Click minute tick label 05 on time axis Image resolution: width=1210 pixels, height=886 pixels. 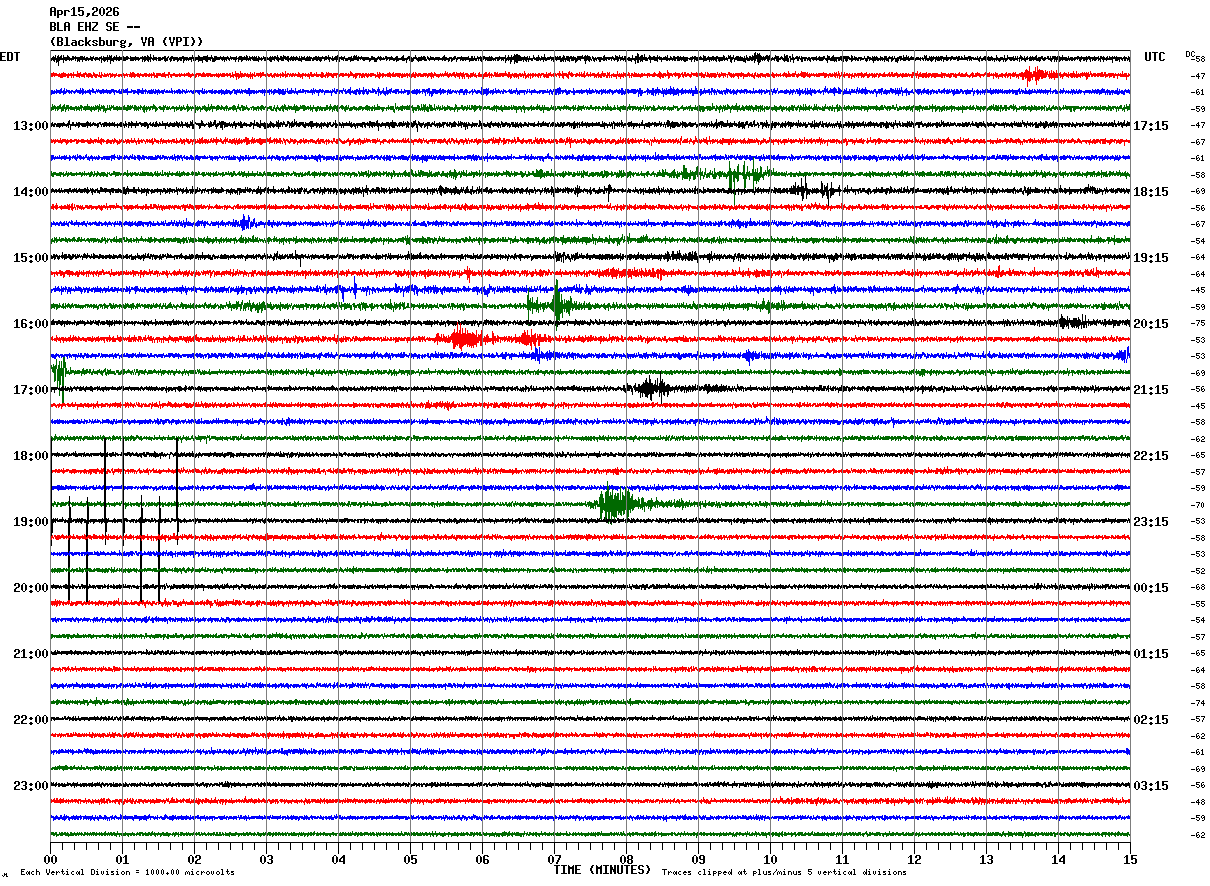click(x=410, y=860)
